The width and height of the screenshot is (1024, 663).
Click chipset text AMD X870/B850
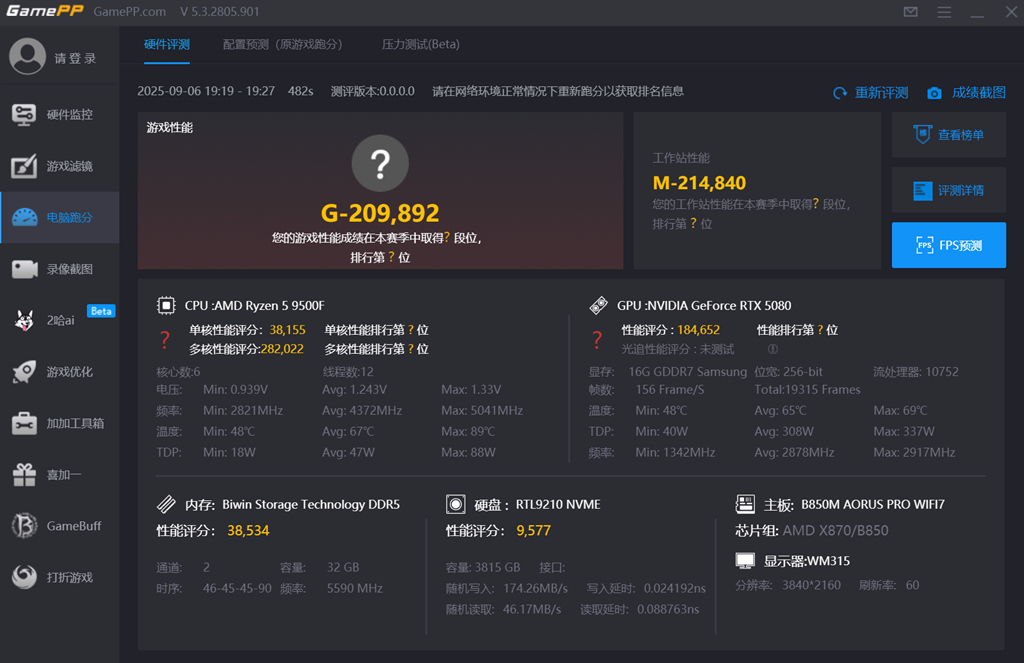(x=835, y=530)
